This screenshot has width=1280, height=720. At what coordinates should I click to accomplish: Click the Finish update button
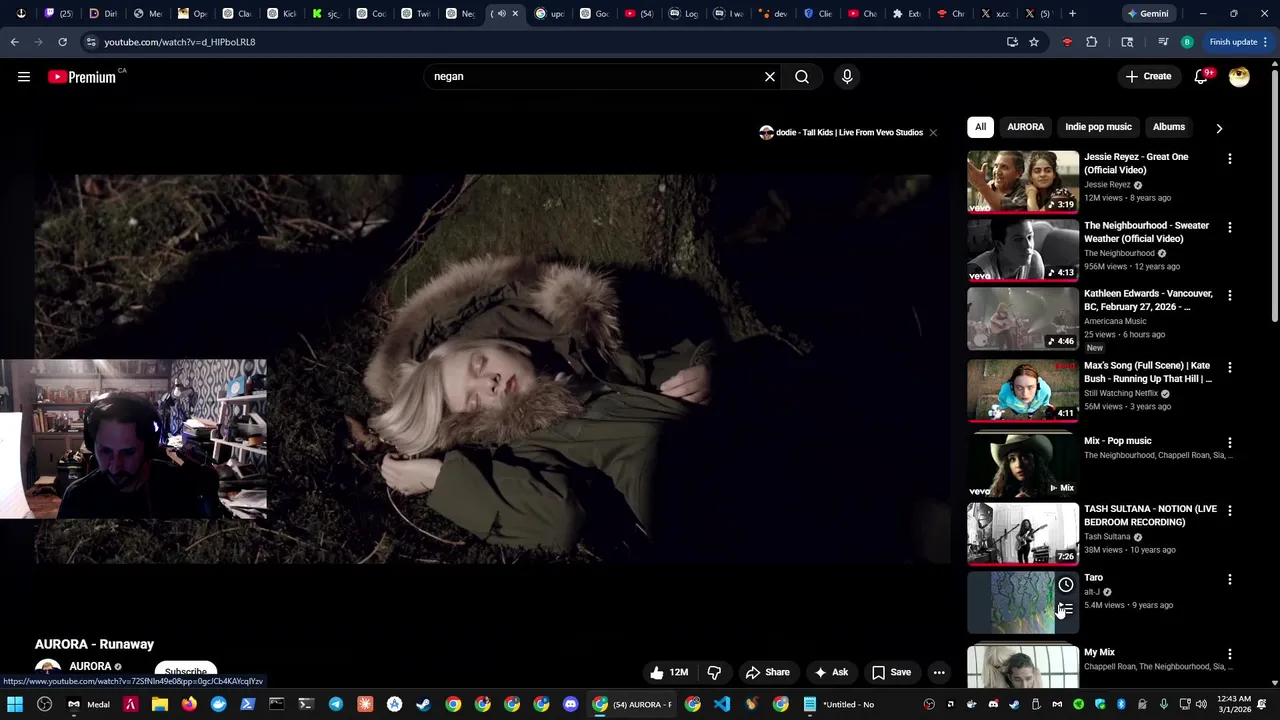click(x=1238, y=42)
